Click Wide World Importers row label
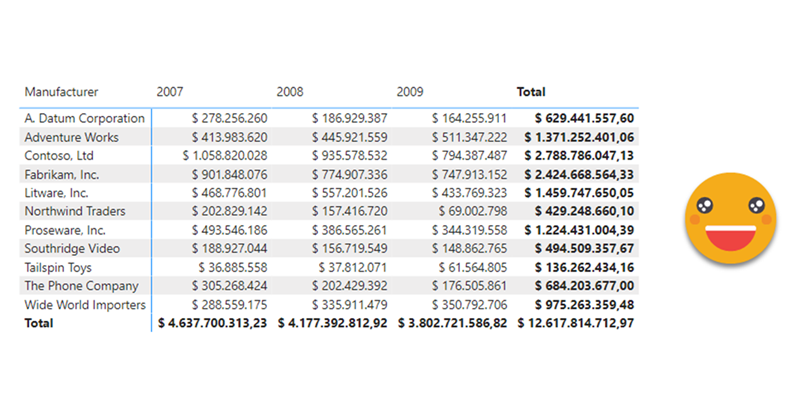The image size is (799, 418). tap(85, 304)
